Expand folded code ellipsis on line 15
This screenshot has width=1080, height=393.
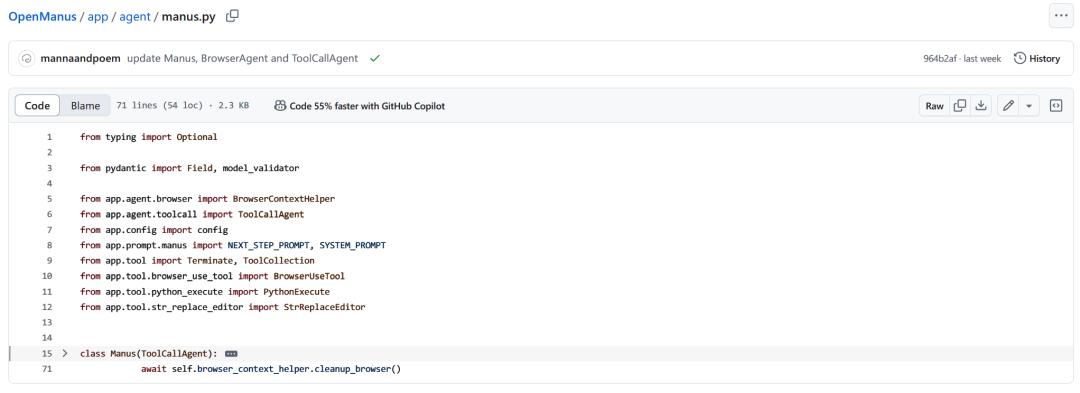(231, 354)
